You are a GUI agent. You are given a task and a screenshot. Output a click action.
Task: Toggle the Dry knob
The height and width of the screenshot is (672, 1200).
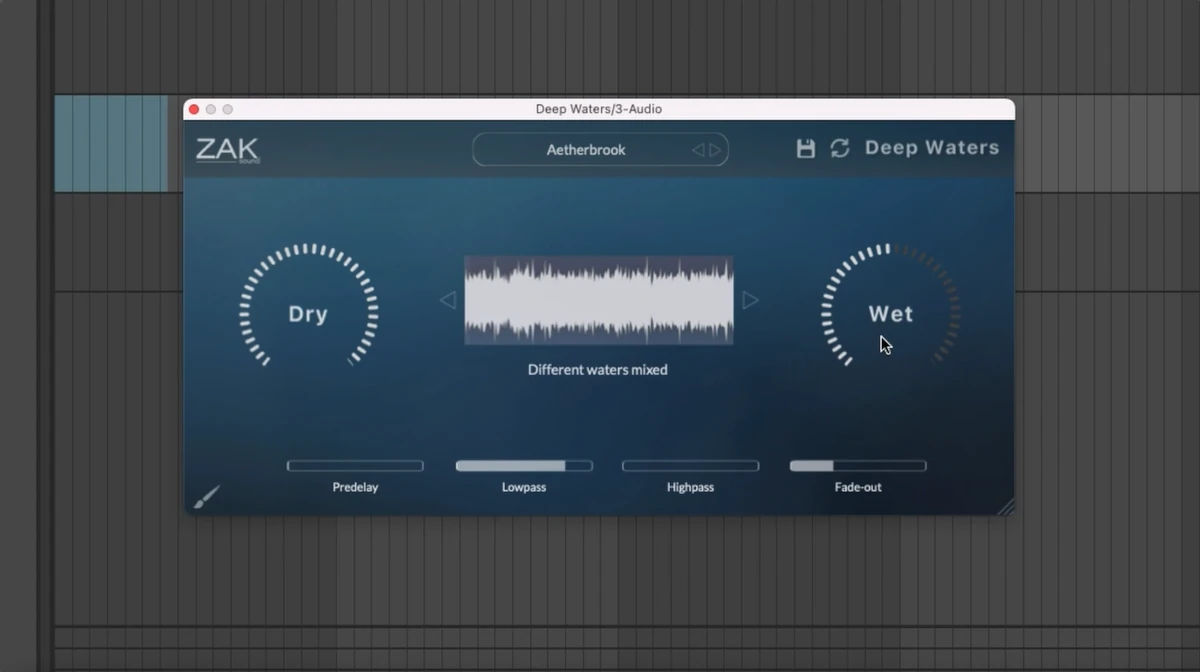tap(308, 313)
